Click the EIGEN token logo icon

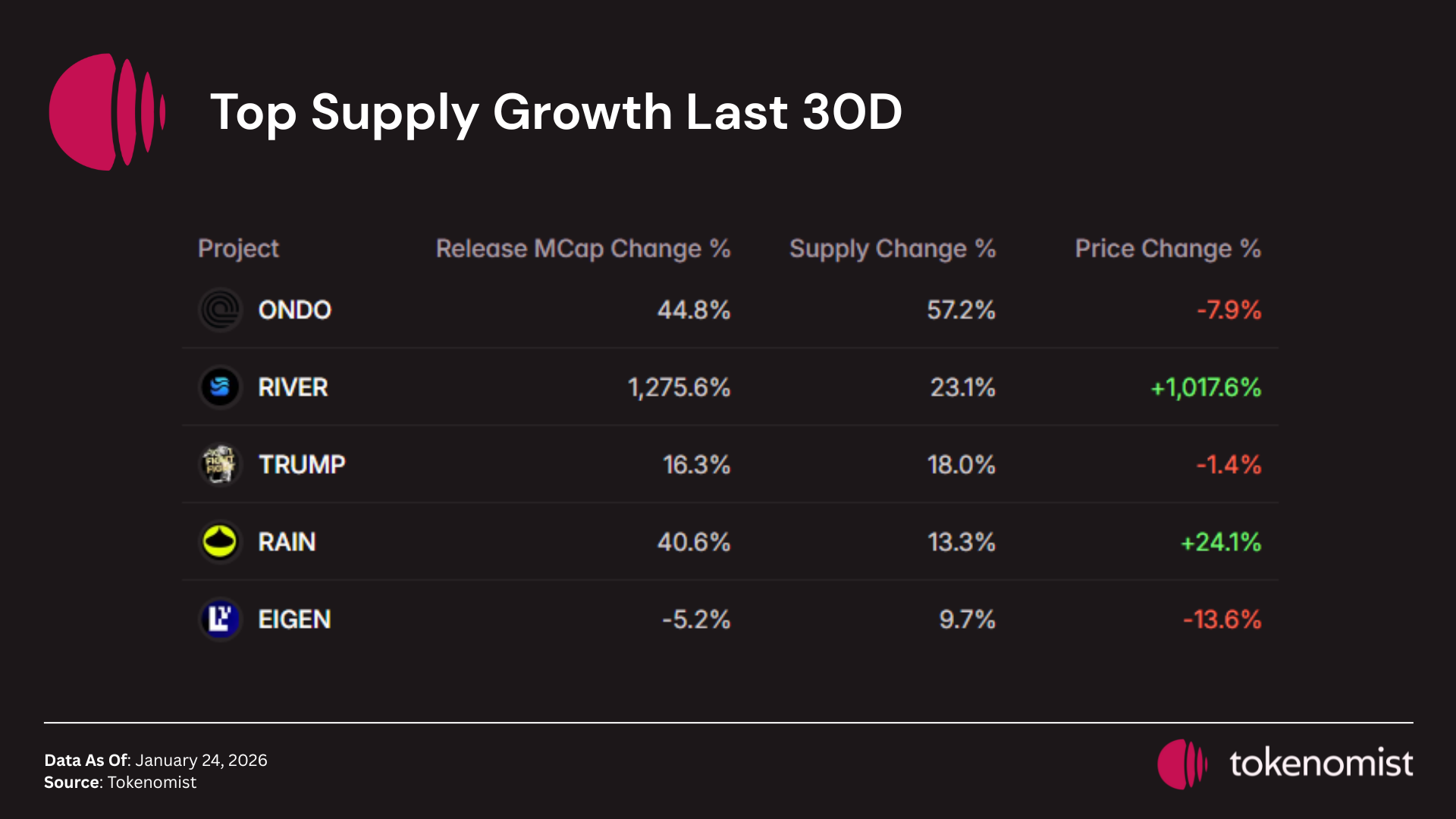(220, 619)
